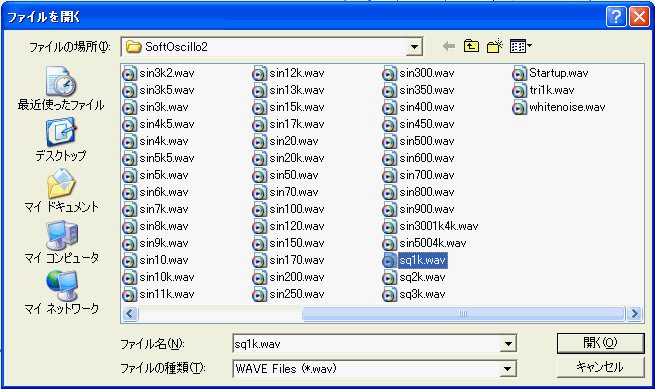Select the file sin70.wav
This screenshot has width=655, height=389.
pos(286,192)
